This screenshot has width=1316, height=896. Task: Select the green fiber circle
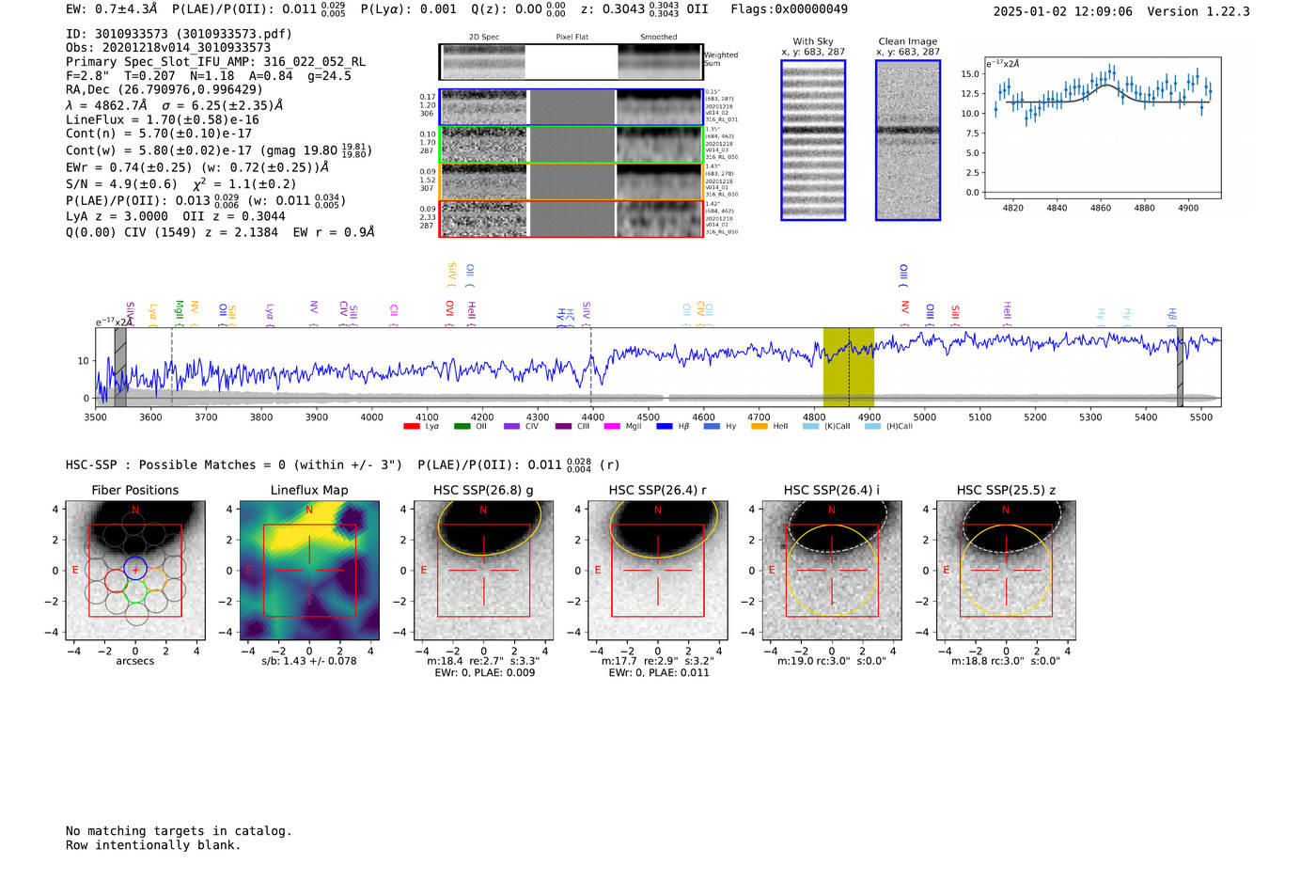coord(135,591)
